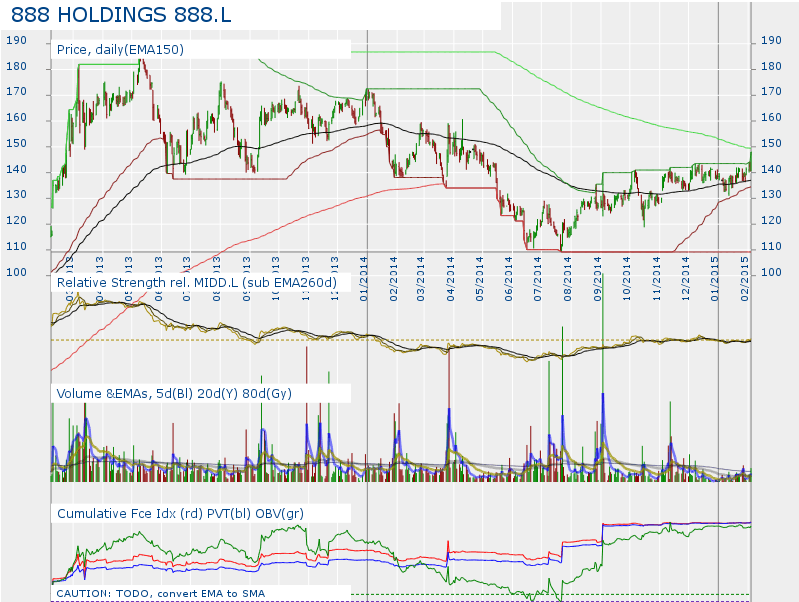This screenshot has height=602, width=799.
Task: Click the Volume & EMAs panel label
Action: click(x=174, y=394)
